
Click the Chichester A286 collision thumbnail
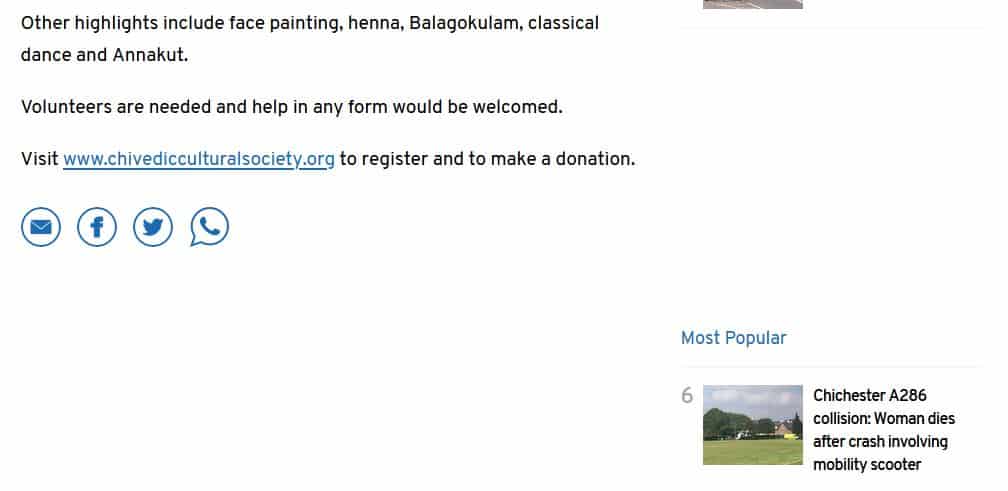coord(752,425)
